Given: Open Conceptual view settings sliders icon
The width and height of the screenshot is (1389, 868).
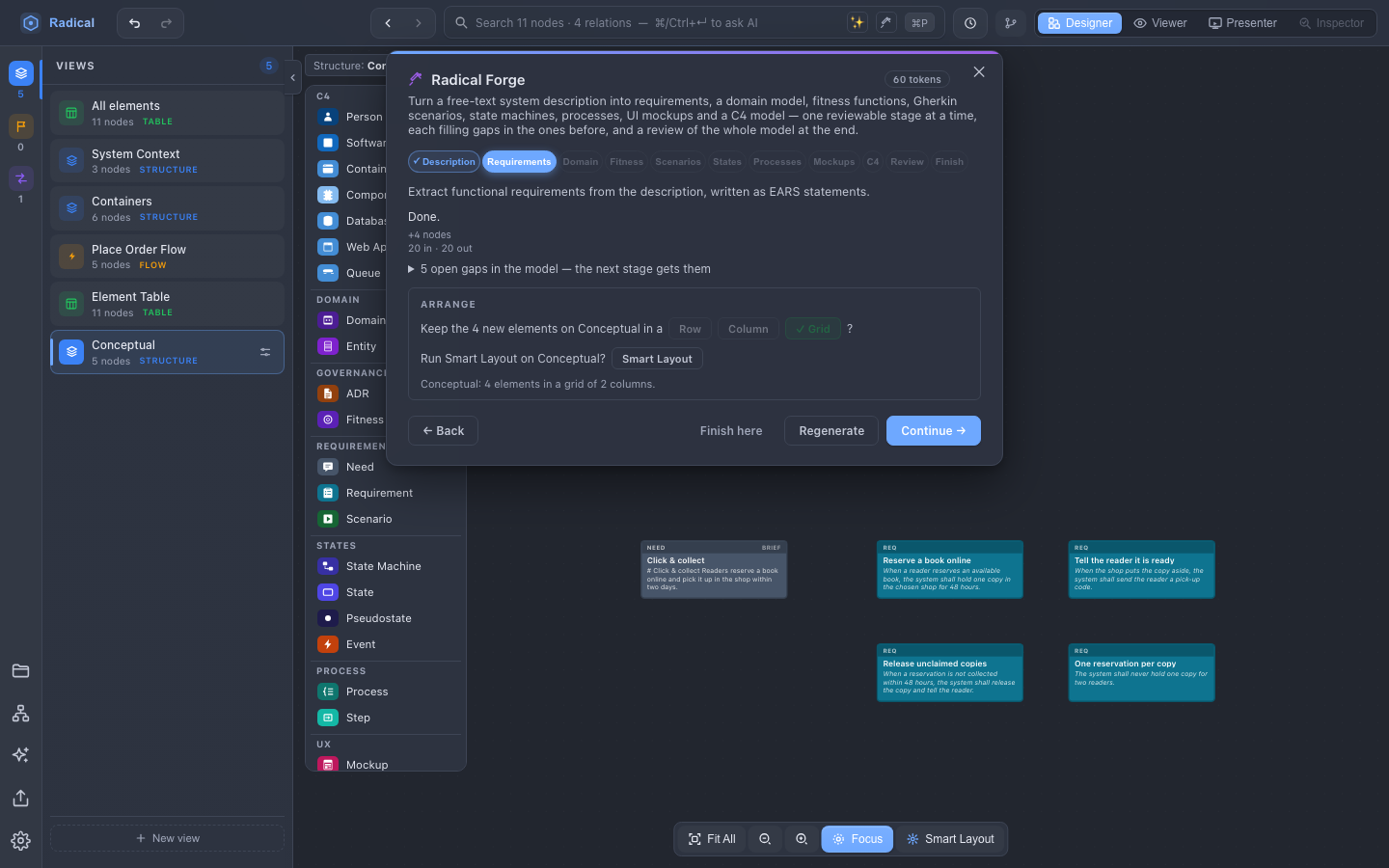Looking at the screenshot, I should 265,352.
